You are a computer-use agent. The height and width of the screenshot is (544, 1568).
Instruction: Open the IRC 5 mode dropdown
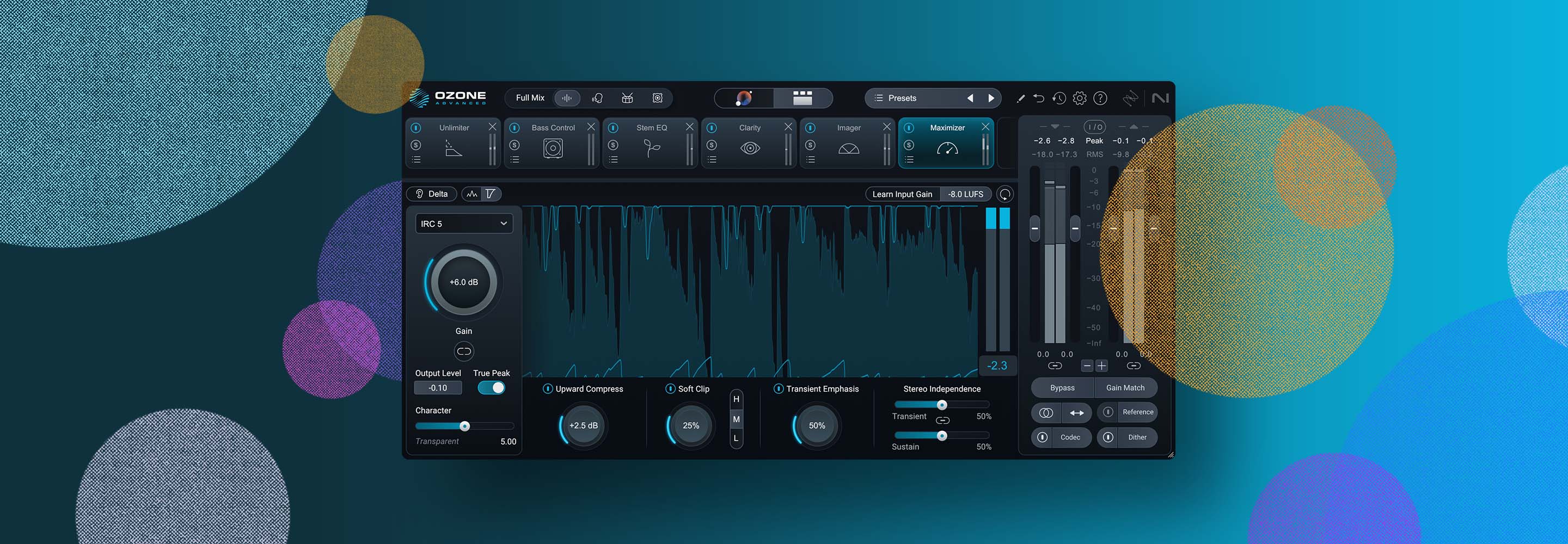[x=464, y=224]
